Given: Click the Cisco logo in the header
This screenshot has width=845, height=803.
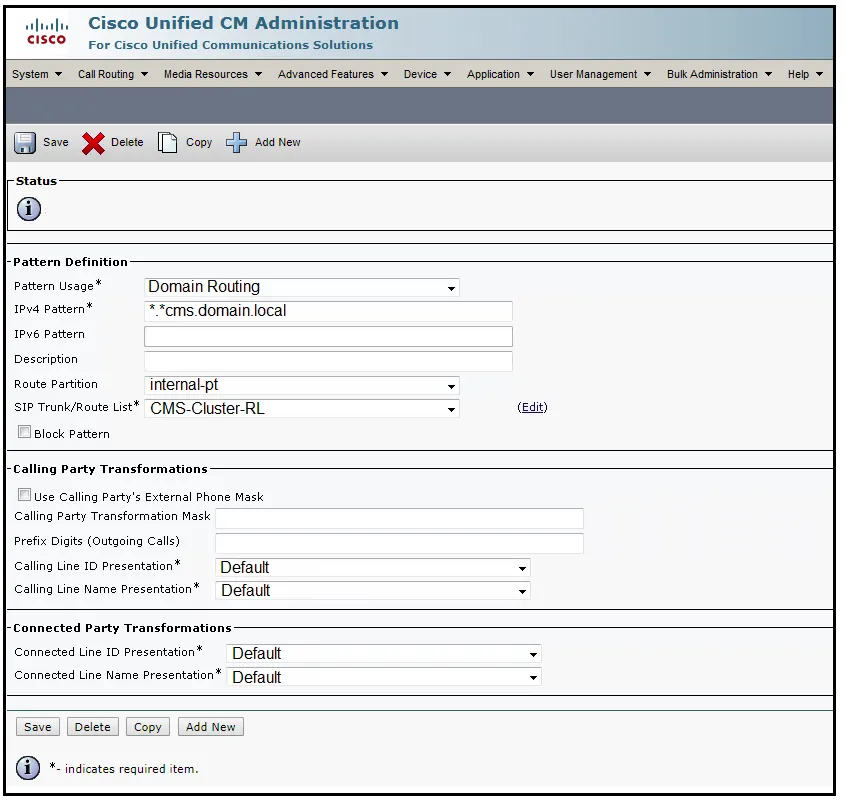Looking at the screenshot, I should [47, 32].
